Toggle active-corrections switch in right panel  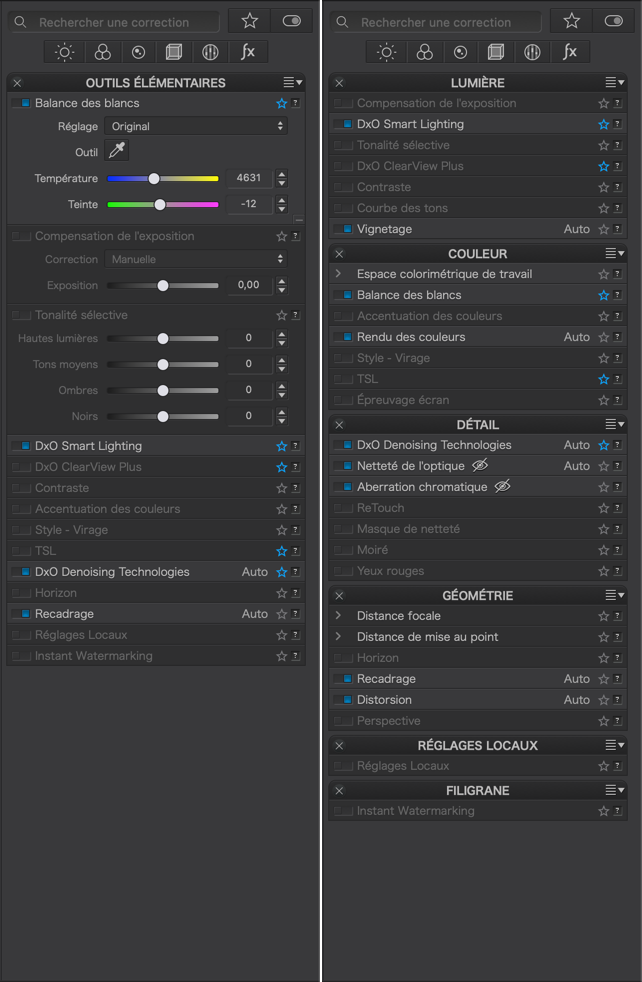[614, 21]
